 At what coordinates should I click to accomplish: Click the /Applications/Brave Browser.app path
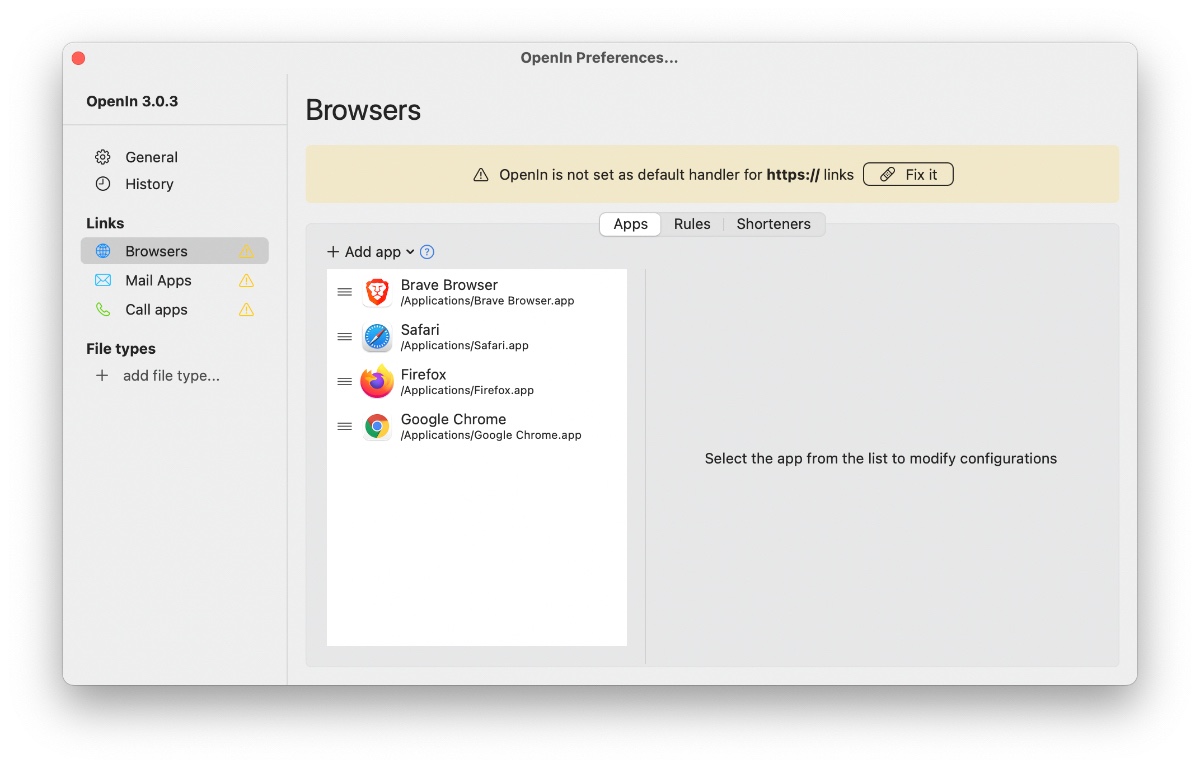click(x=487, y=301)
